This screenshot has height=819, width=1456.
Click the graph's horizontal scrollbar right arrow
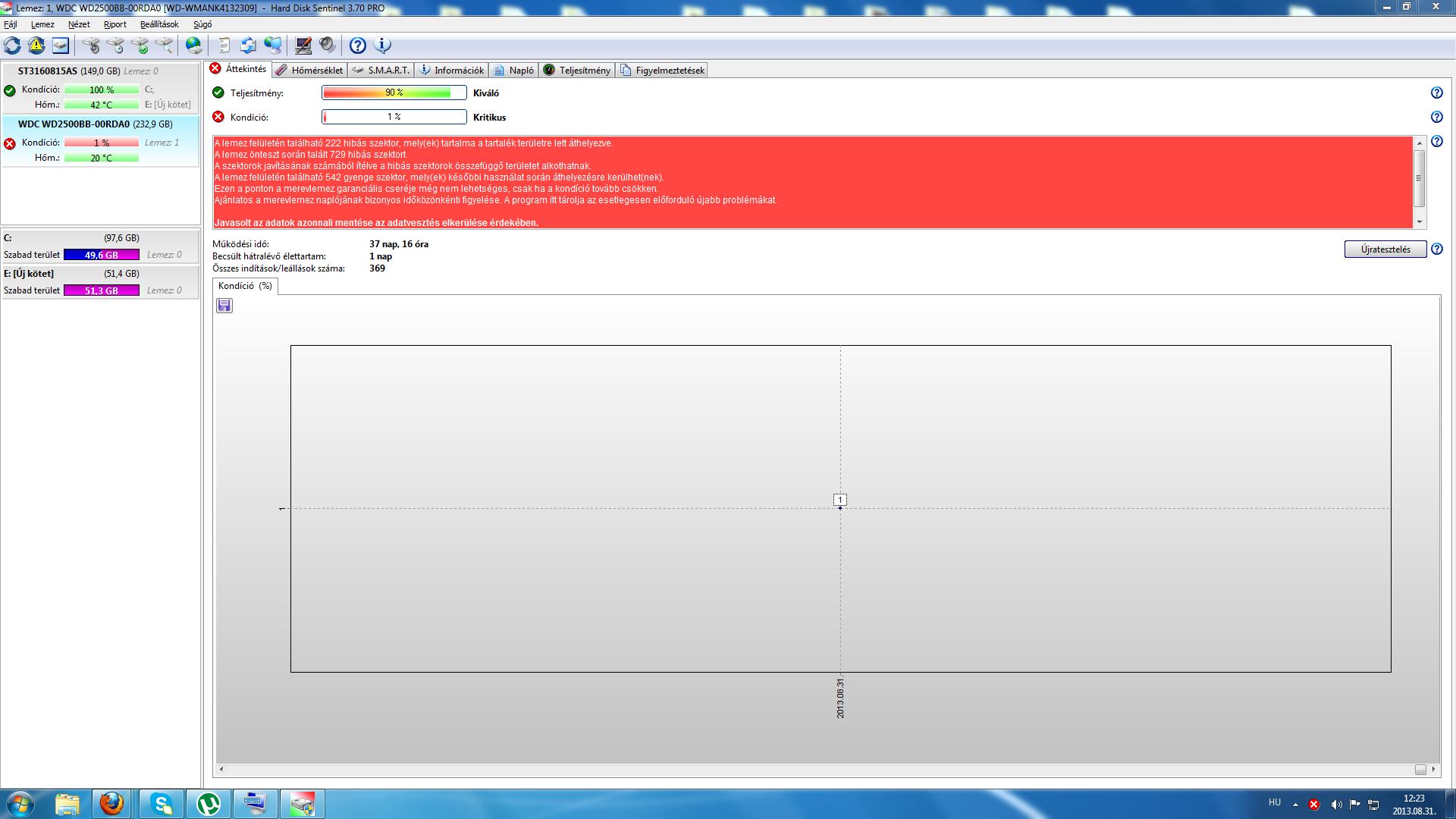pos(1434,769)
